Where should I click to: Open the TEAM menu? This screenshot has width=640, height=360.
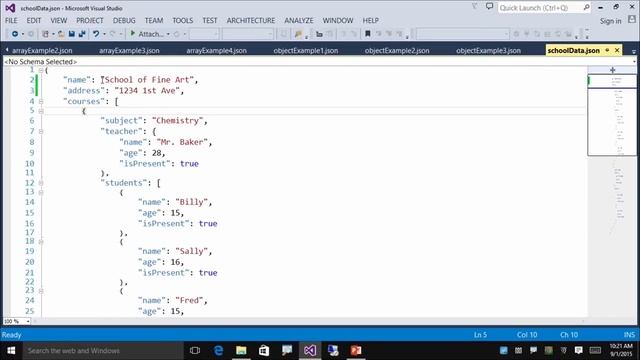(x=154, y=20)
